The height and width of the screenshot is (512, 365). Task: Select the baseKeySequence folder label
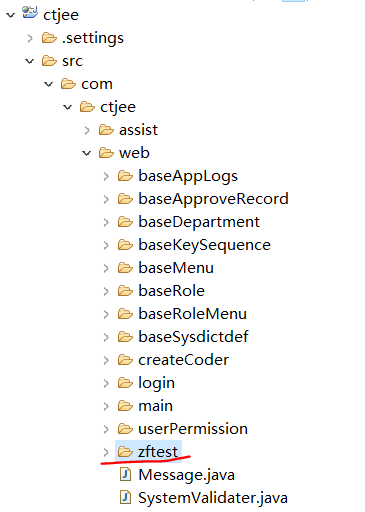[x=204, y=245]
